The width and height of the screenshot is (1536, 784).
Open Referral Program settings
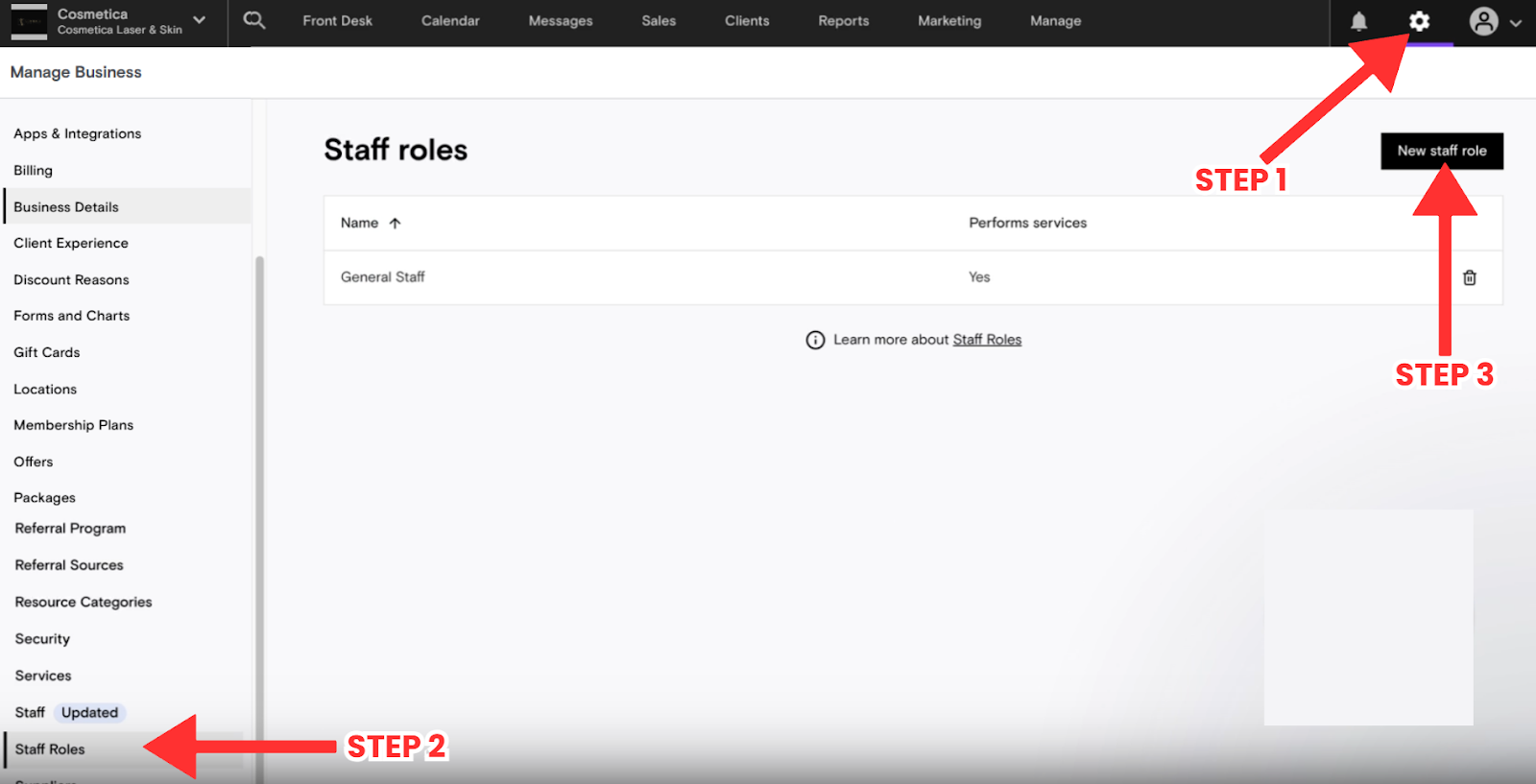(x=70, y=529)
